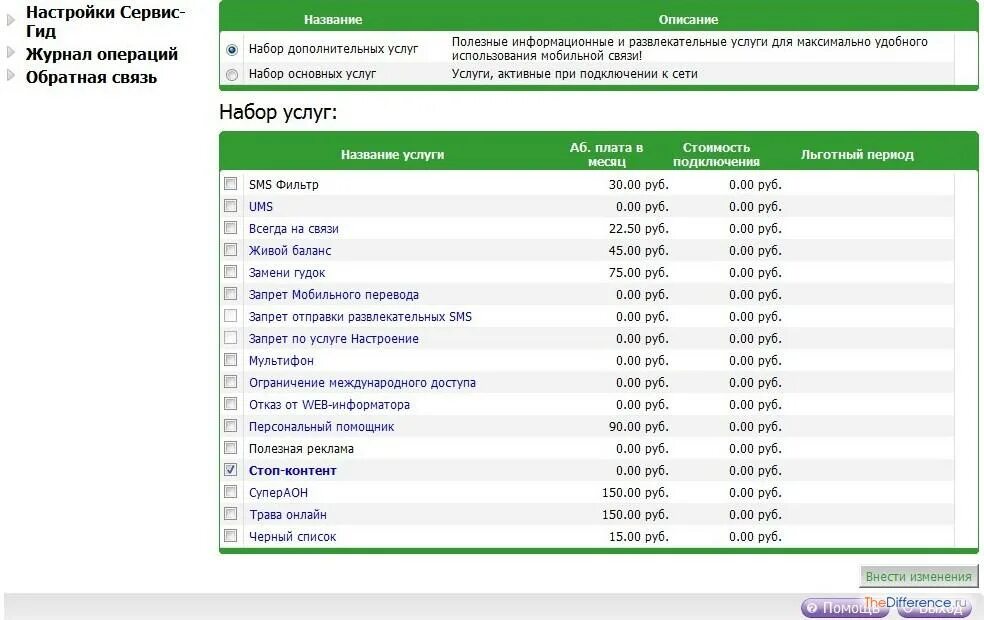
Task: Open 'Ограничение международного доступа' link
Action: [362, 382]
